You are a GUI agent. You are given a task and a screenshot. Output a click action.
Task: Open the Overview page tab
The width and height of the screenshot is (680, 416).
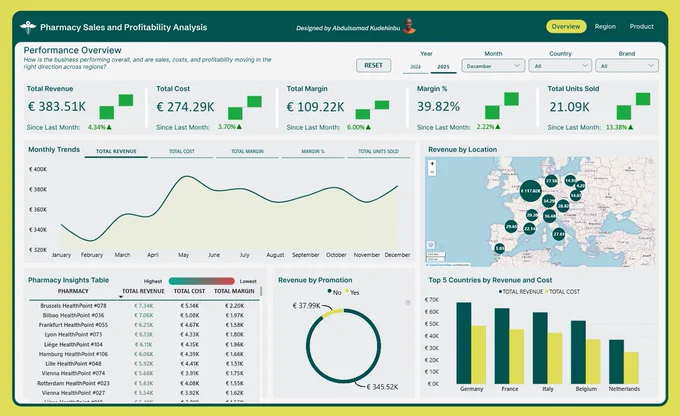(566, 26)
